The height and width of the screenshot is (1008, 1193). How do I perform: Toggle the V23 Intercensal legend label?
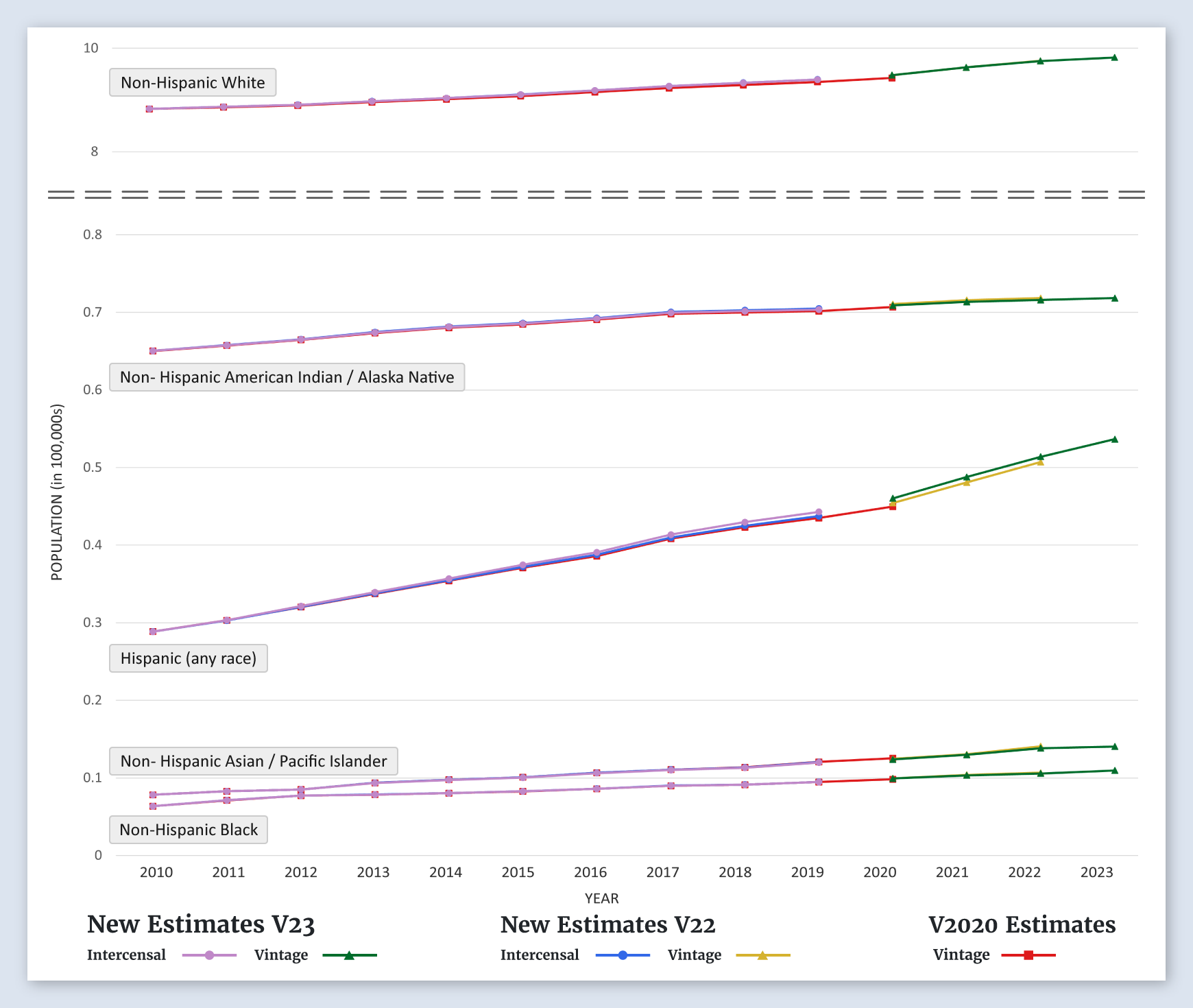point(126,955)
